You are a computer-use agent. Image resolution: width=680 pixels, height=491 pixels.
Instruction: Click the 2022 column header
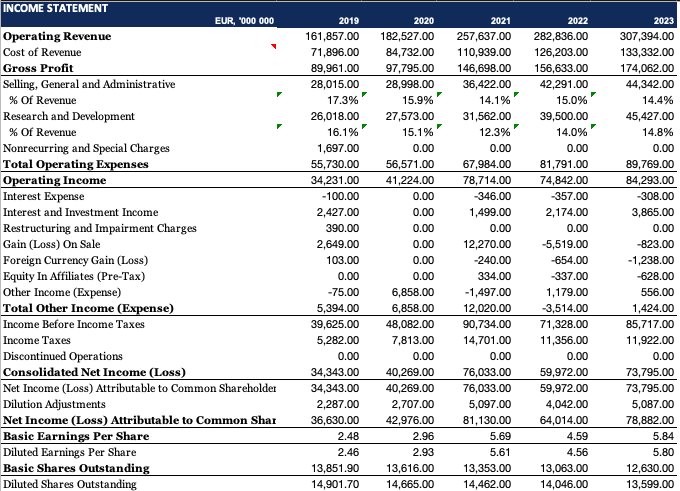[578, 21]
